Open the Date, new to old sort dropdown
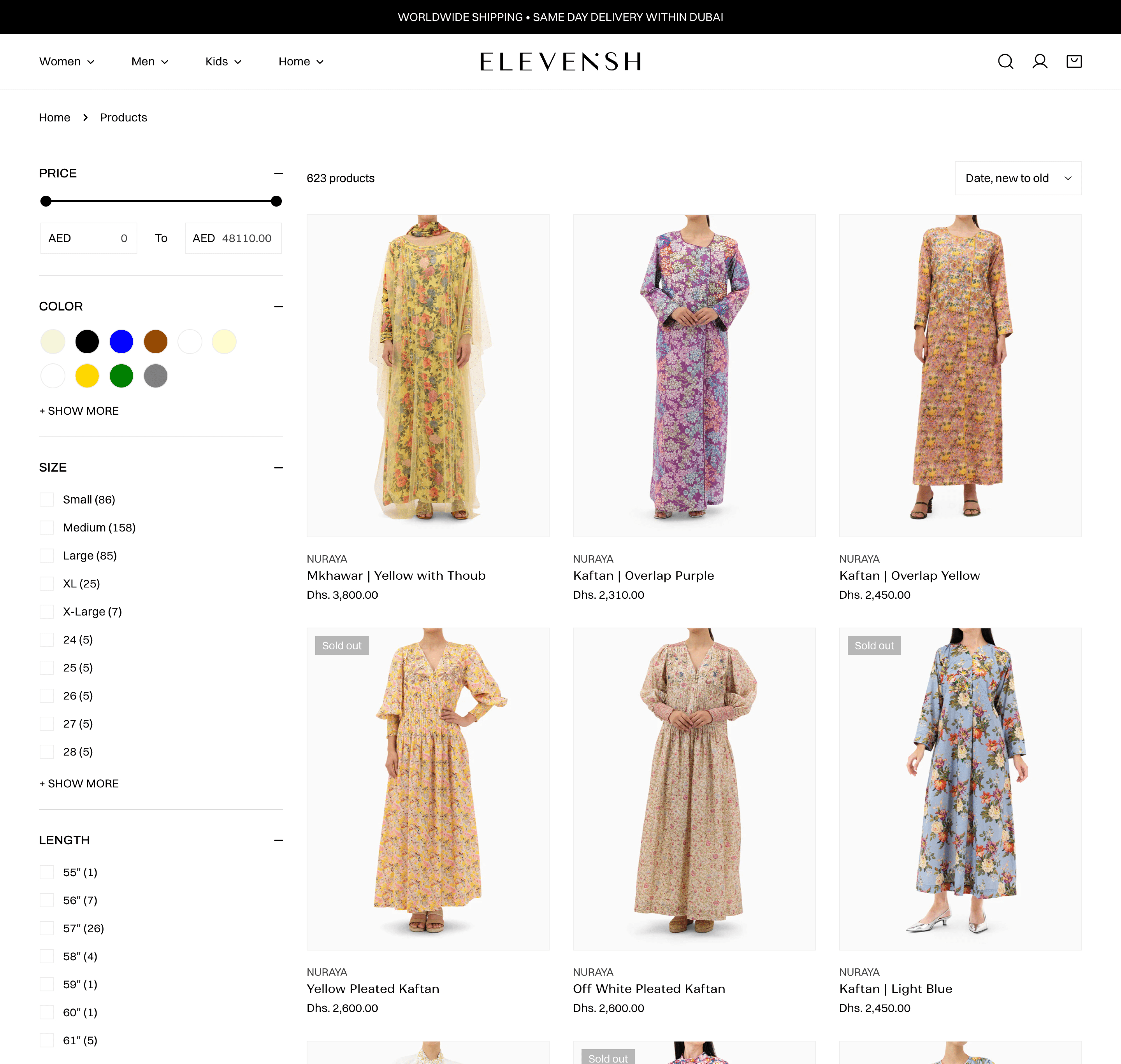1121x1064 pixels. (x=1018, y=178)
